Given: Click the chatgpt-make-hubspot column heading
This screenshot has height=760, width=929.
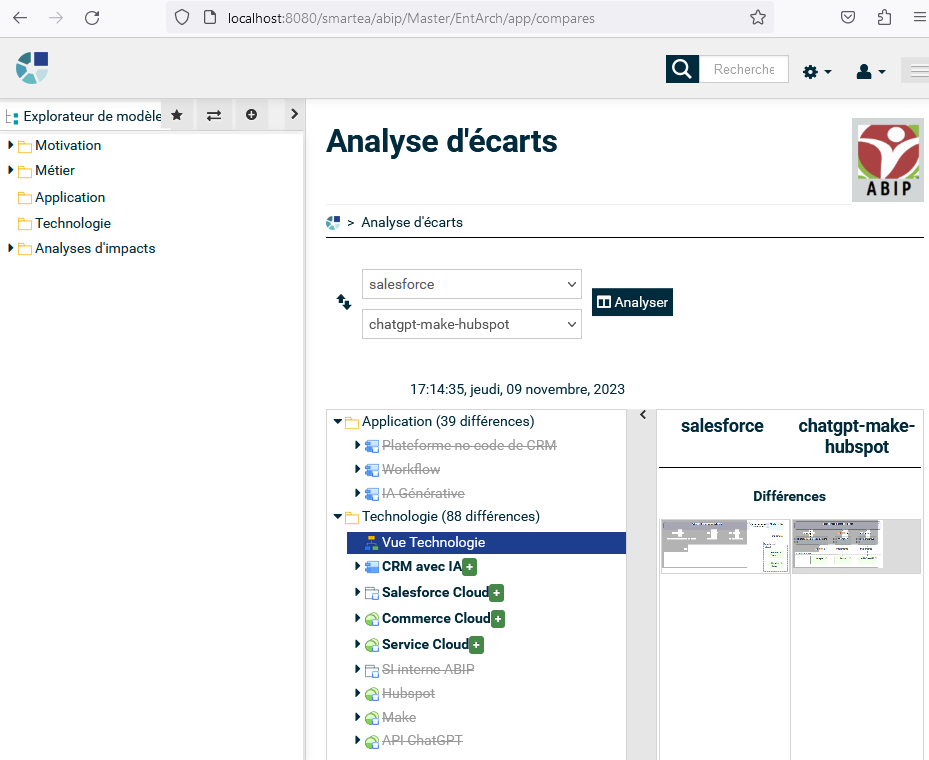Looking at the screenshot, I should (857, 436).
